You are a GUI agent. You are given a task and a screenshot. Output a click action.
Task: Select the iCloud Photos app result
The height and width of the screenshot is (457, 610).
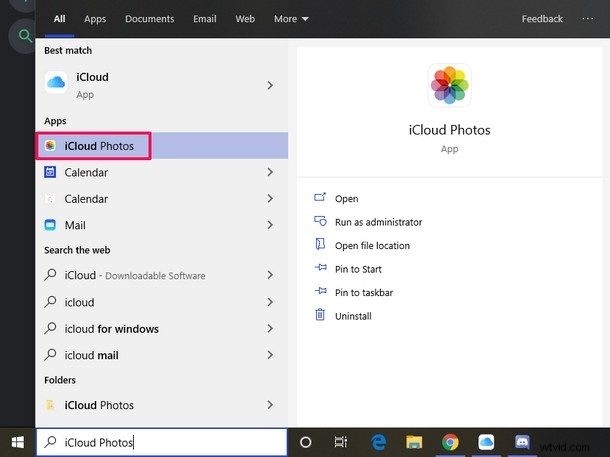click(161, 146)
